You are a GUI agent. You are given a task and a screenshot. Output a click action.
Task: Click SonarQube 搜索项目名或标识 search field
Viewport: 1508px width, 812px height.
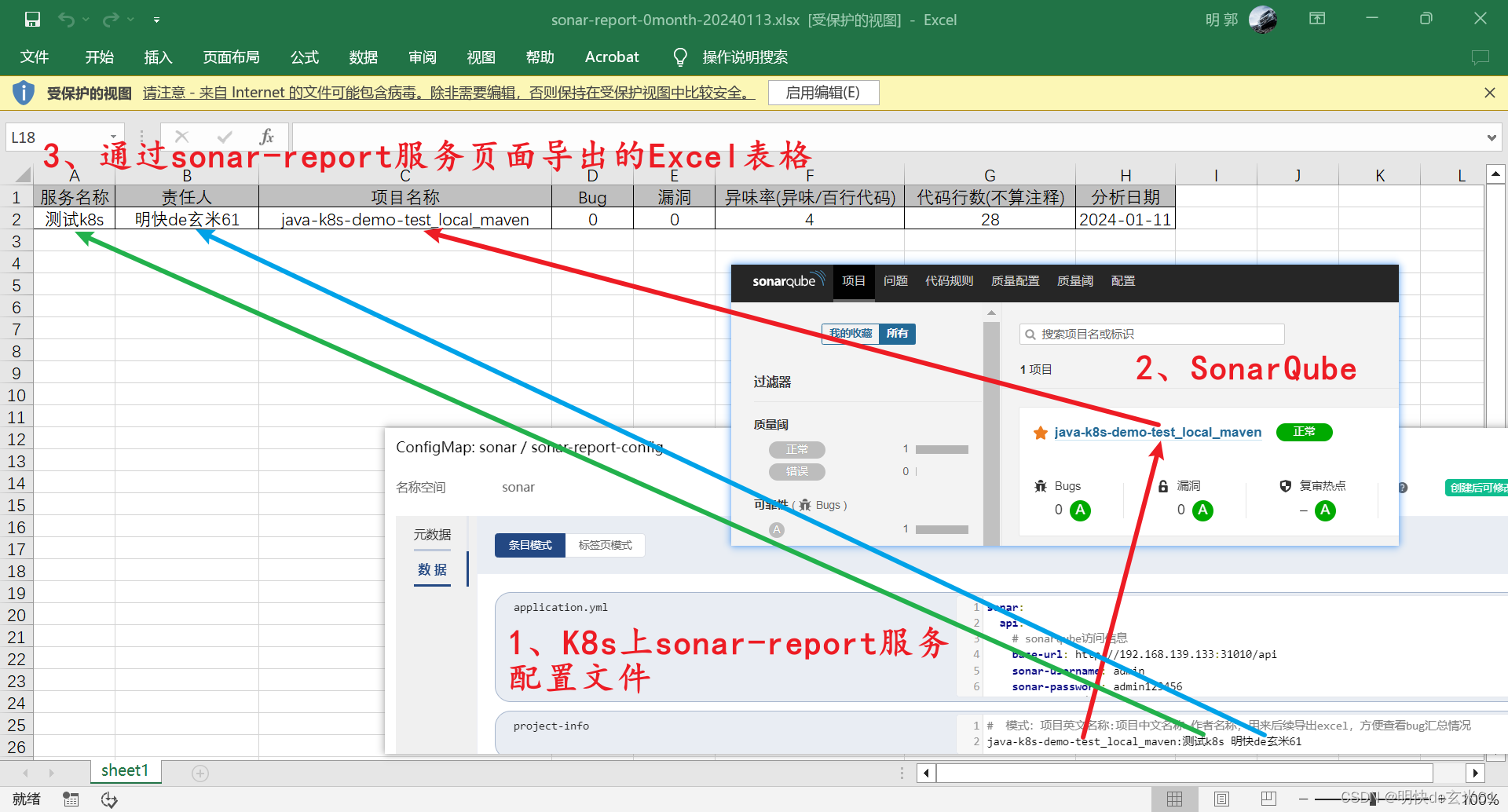click(1151, 335)
